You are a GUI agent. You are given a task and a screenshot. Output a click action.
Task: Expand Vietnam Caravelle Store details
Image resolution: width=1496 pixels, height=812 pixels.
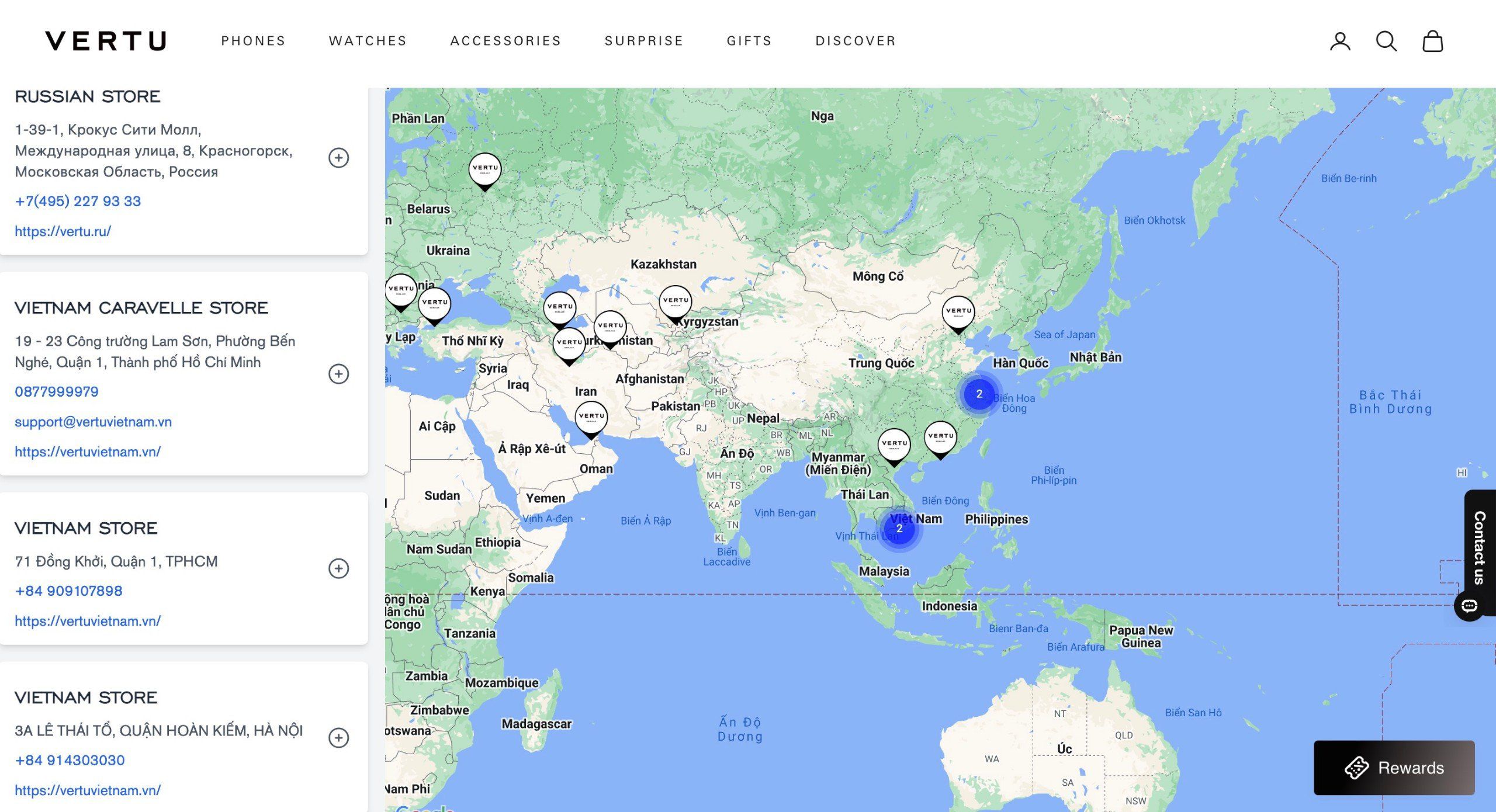pos(338,374)
